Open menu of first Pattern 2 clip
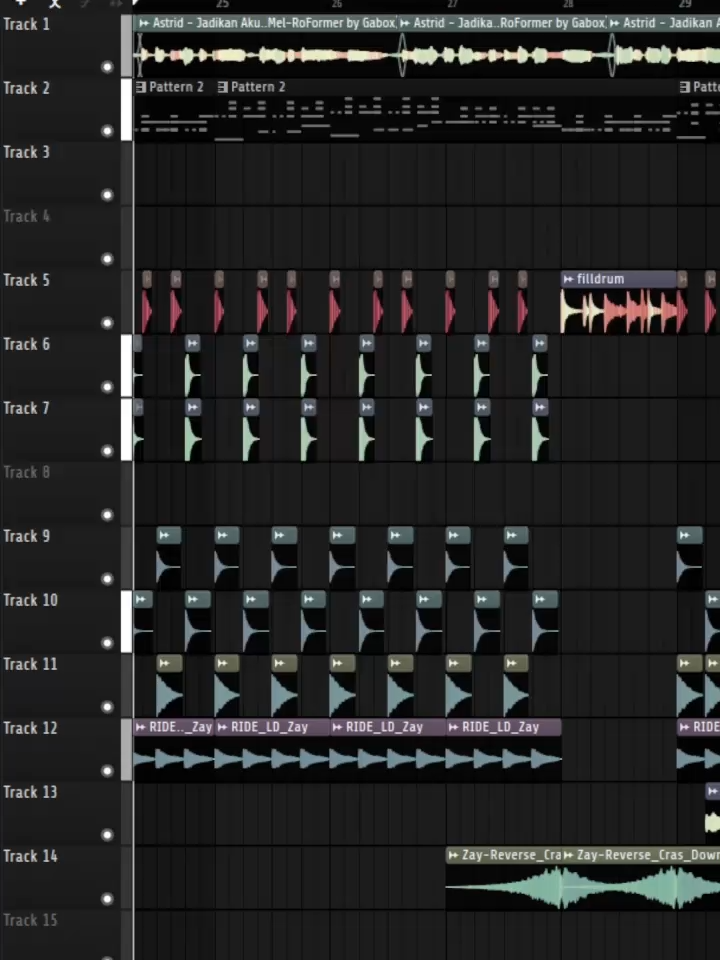 [141, 87]
